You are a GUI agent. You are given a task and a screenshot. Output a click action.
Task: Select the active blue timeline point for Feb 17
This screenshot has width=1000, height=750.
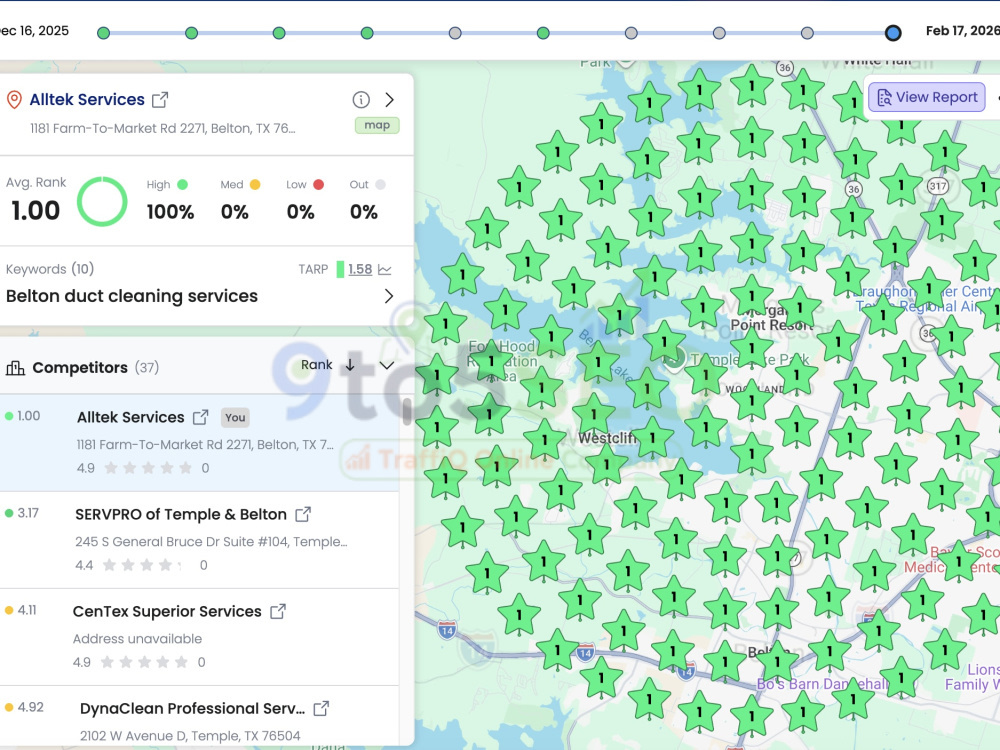point(893,33)
